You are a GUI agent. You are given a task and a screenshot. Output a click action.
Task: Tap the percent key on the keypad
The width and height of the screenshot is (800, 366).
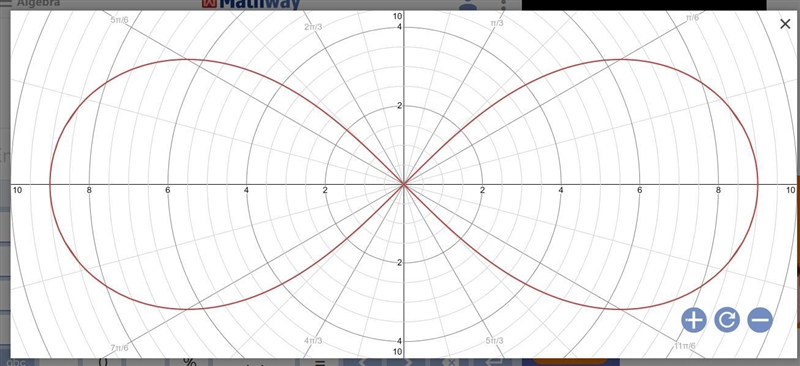tap(190, 362)
